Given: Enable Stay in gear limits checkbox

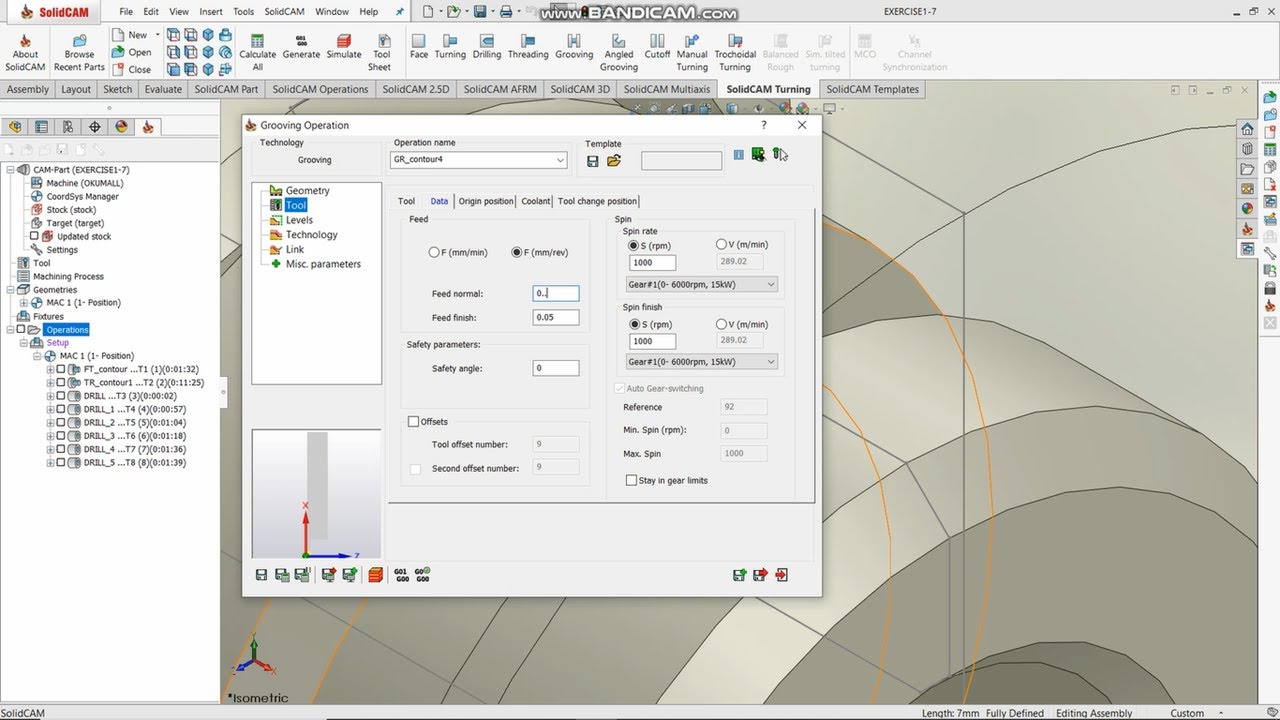Looking at the screenshot, I should coord(631,480).
